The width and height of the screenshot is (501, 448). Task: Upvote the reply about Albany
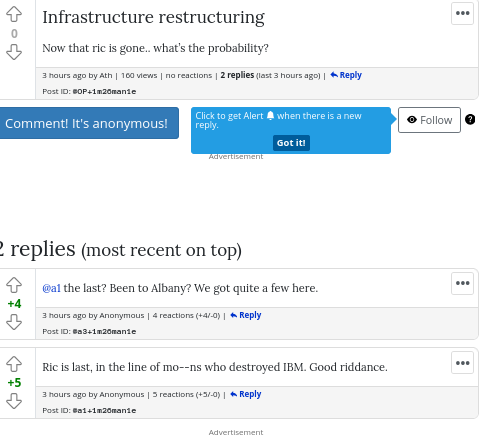[x=14, y=285]
